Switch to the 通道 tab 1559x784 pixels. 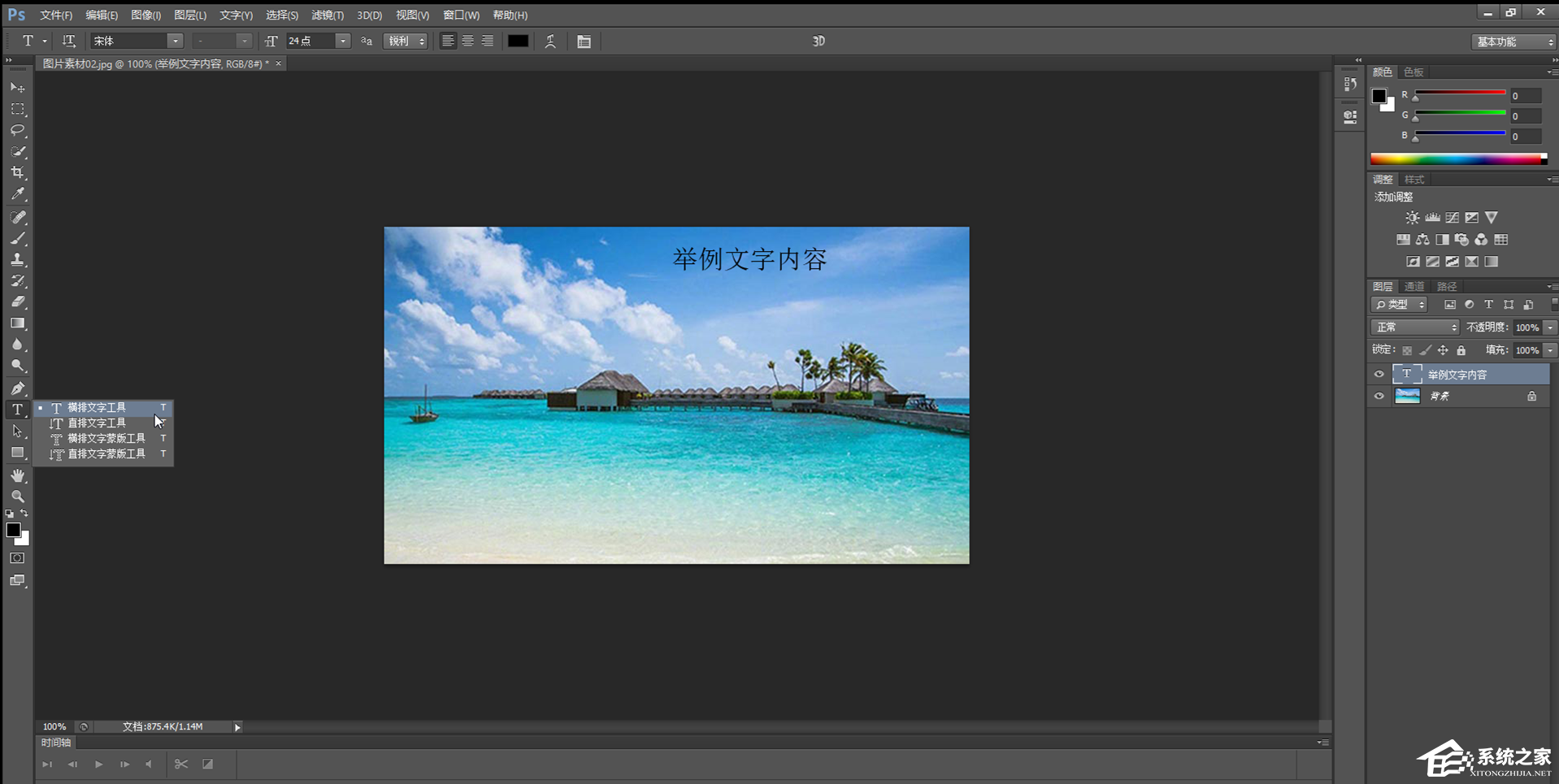pos(1414,287)
